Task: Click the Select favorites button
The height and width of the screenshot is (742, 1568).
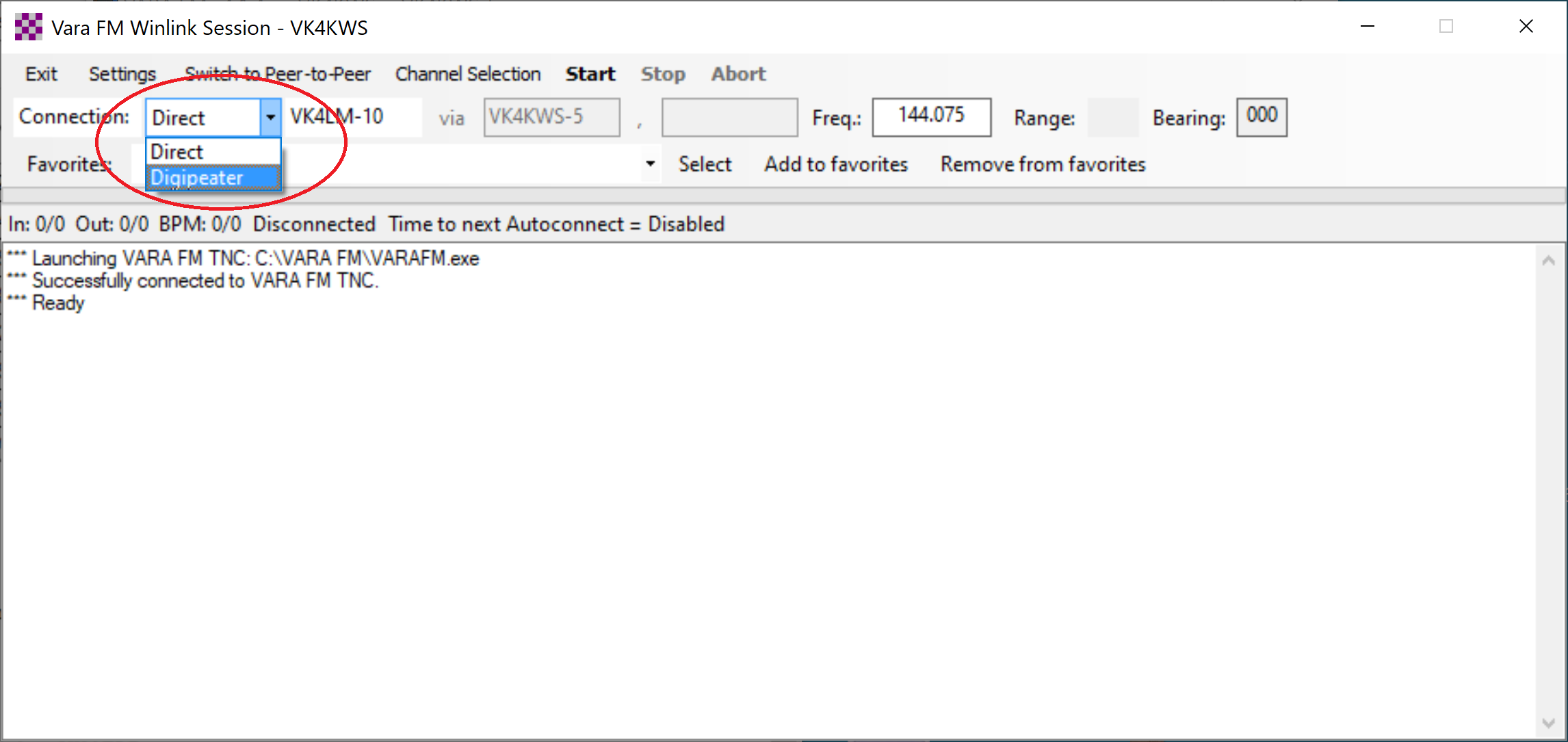Action: pos(705,164)
